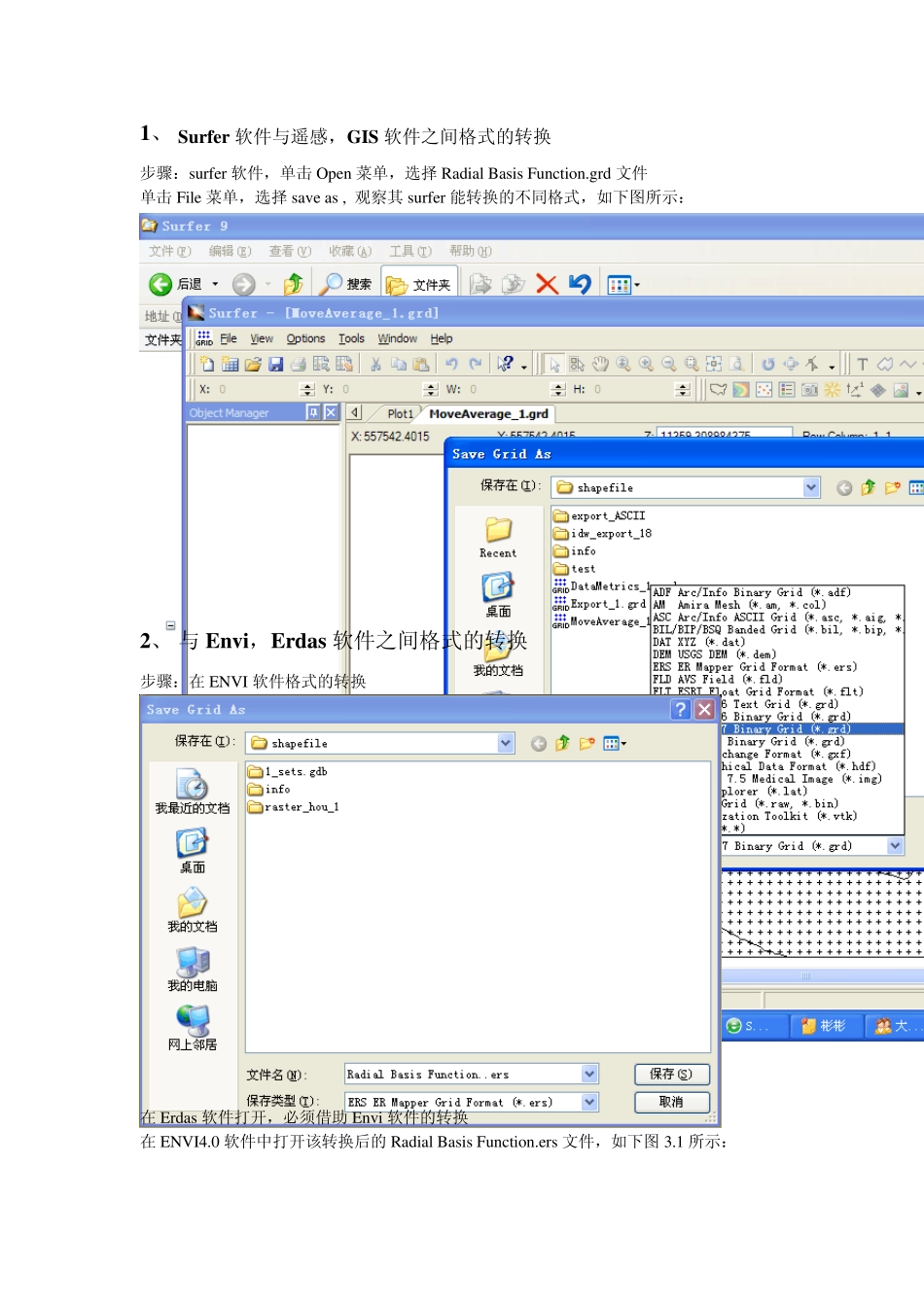Select the Pan hand tool
The width and height of the screenshot is (924, 1307).
600,364
